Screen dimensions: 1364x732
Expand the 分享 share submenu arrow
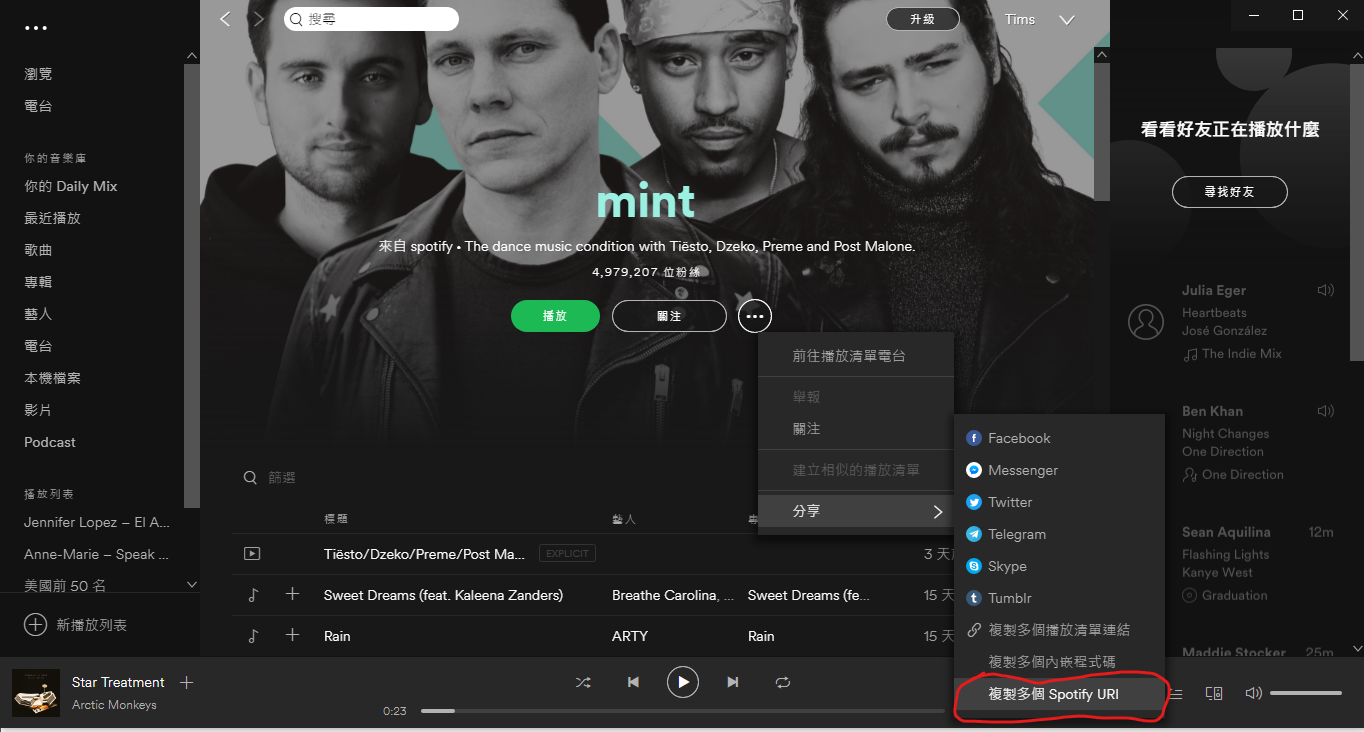point(937,511)
